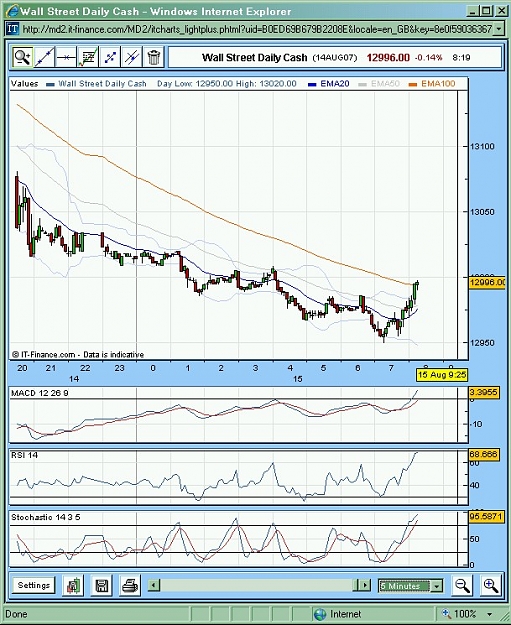Click the RSI 14 indicator label
This screenshot has height=625, width=511.
[25, 455]
